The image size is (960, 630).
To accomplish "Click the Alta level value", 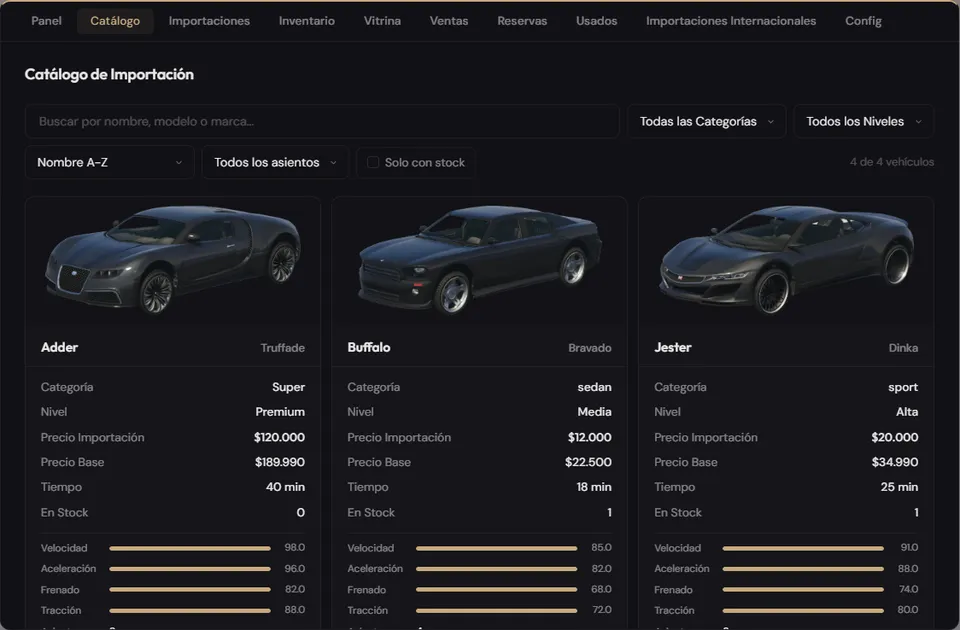I will click(907, 411).
